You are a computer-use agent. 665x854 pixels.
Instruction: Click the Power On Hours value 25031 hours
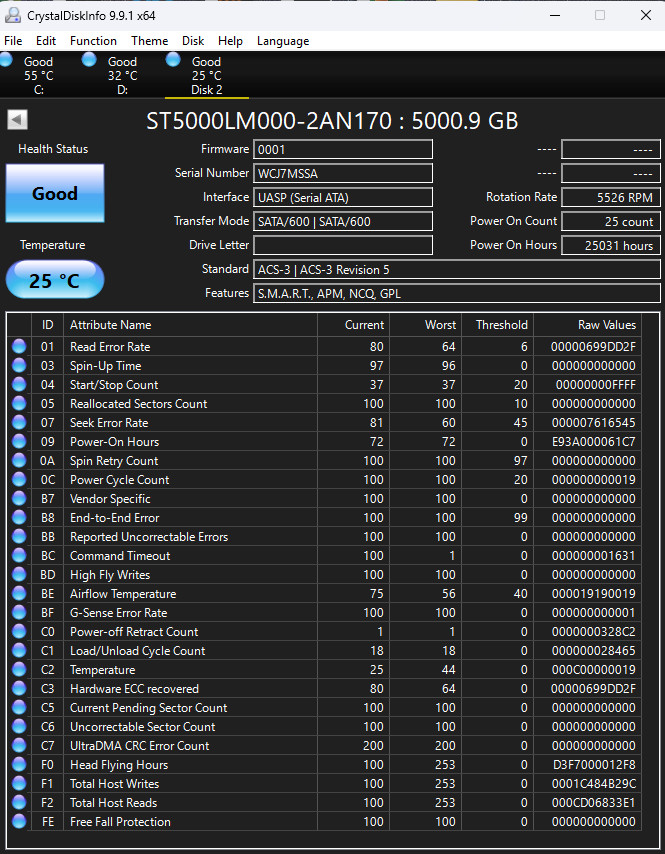pos(611,245)
